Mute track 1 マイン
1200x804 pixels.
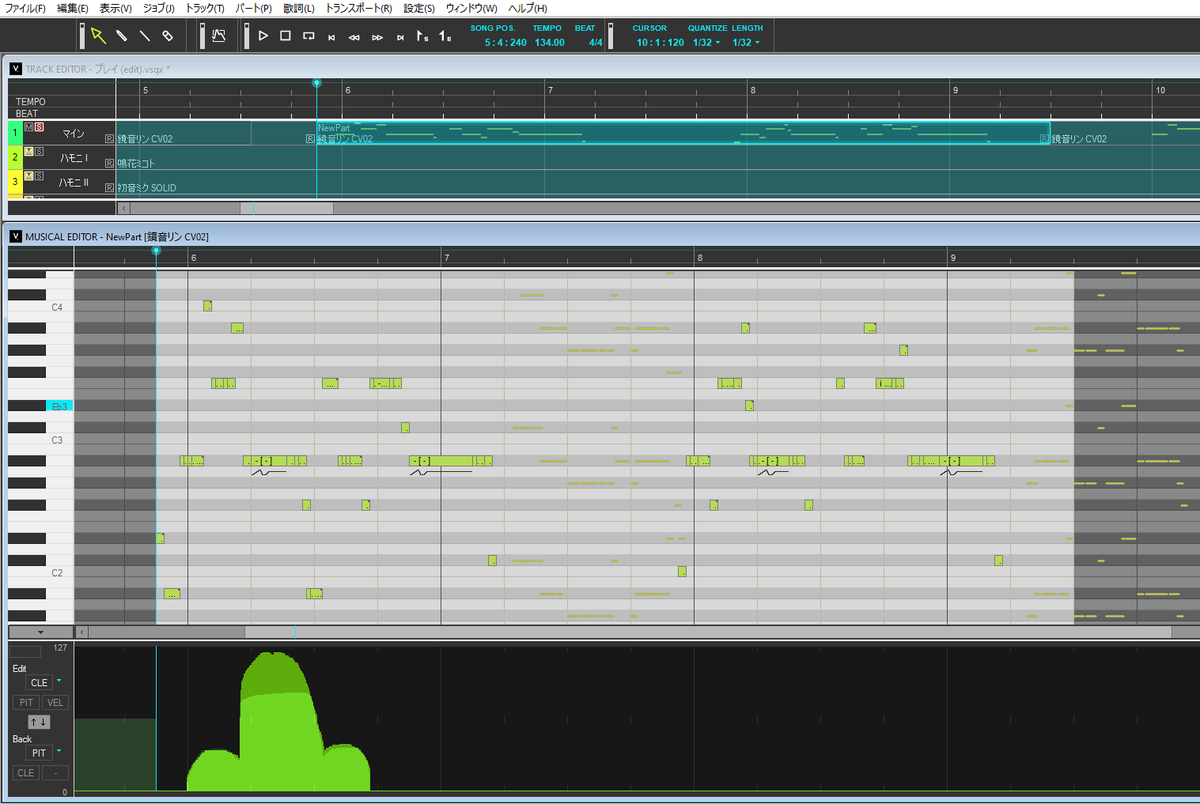29,127
